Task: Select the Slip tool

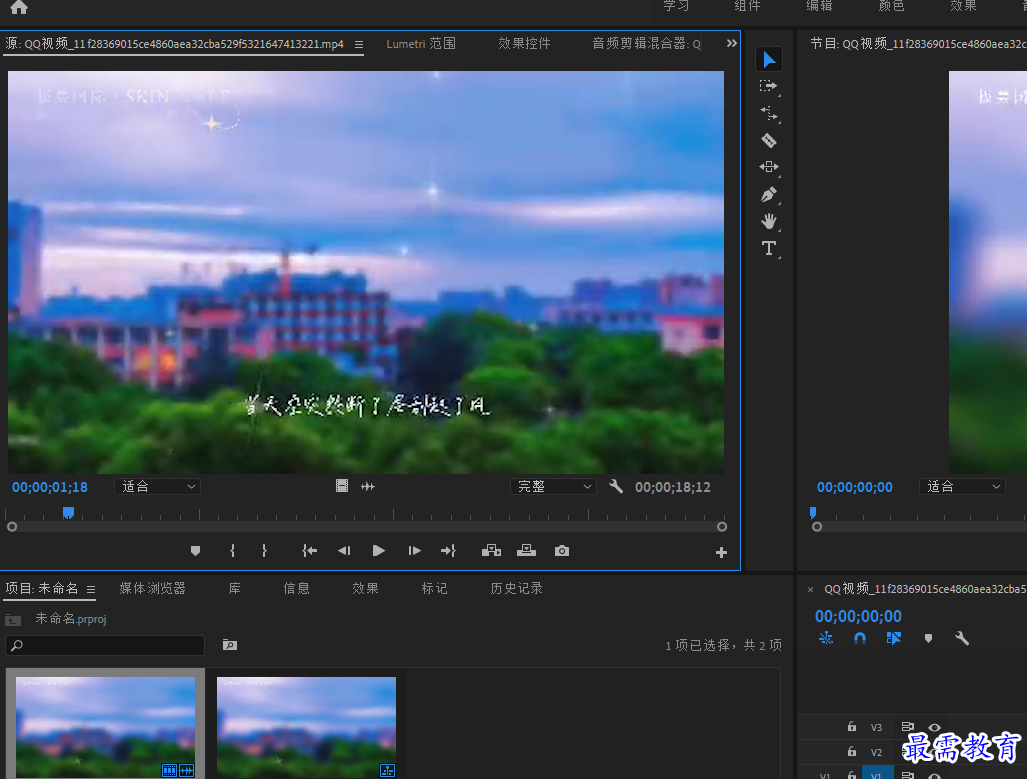Action: point(768,167)
